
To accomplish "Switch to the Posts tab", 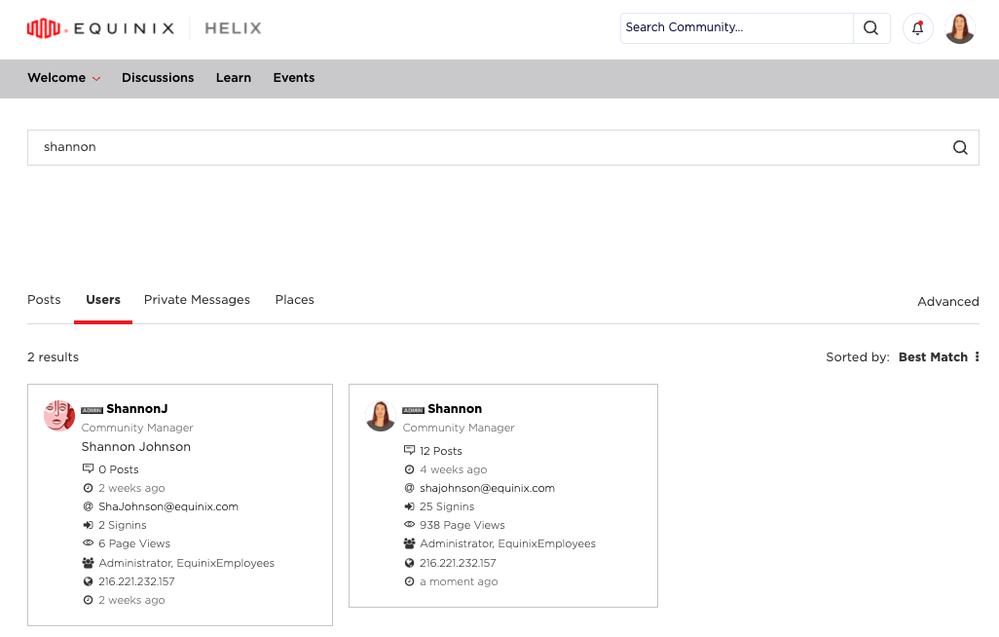I will tap(44, 300).
